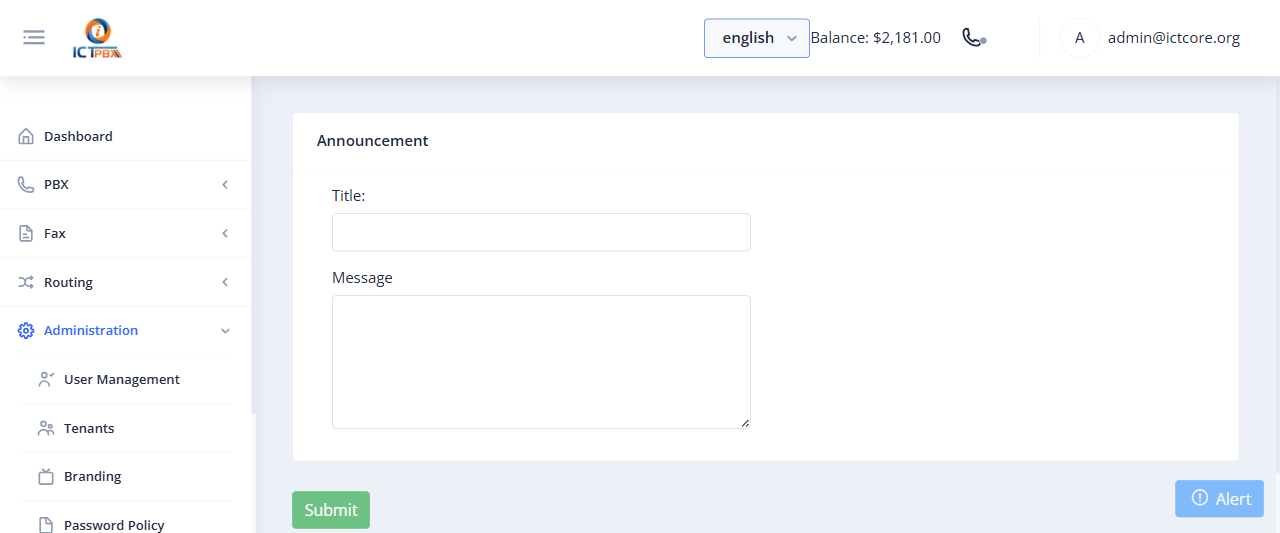Viewport: 1280px width, 533px height.
Task: Focus the Message text area
Action: pos(541,362)
